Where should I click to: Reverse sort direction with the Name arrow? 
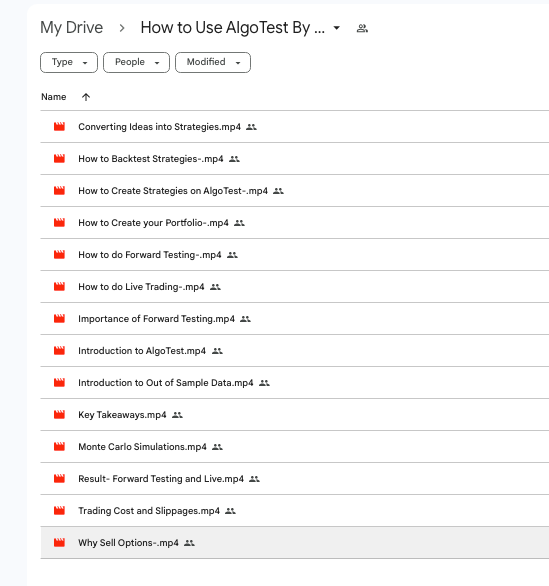coord(86,97)
